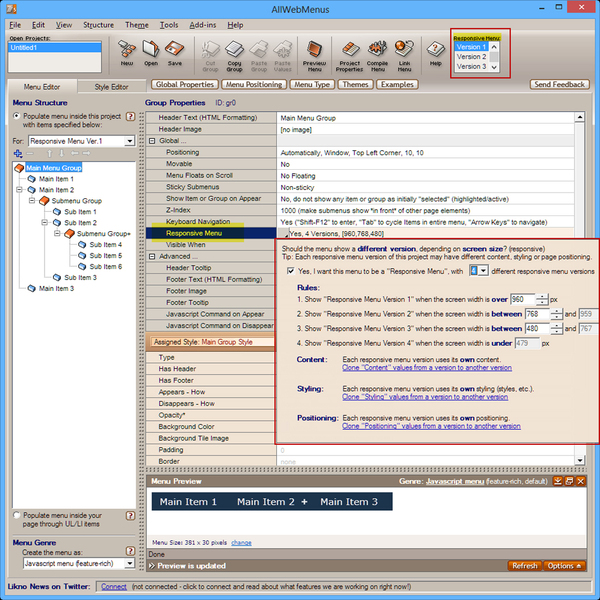Click the move-down arrow in Menu Structure
Screen dimensions: 600x600
61,153
